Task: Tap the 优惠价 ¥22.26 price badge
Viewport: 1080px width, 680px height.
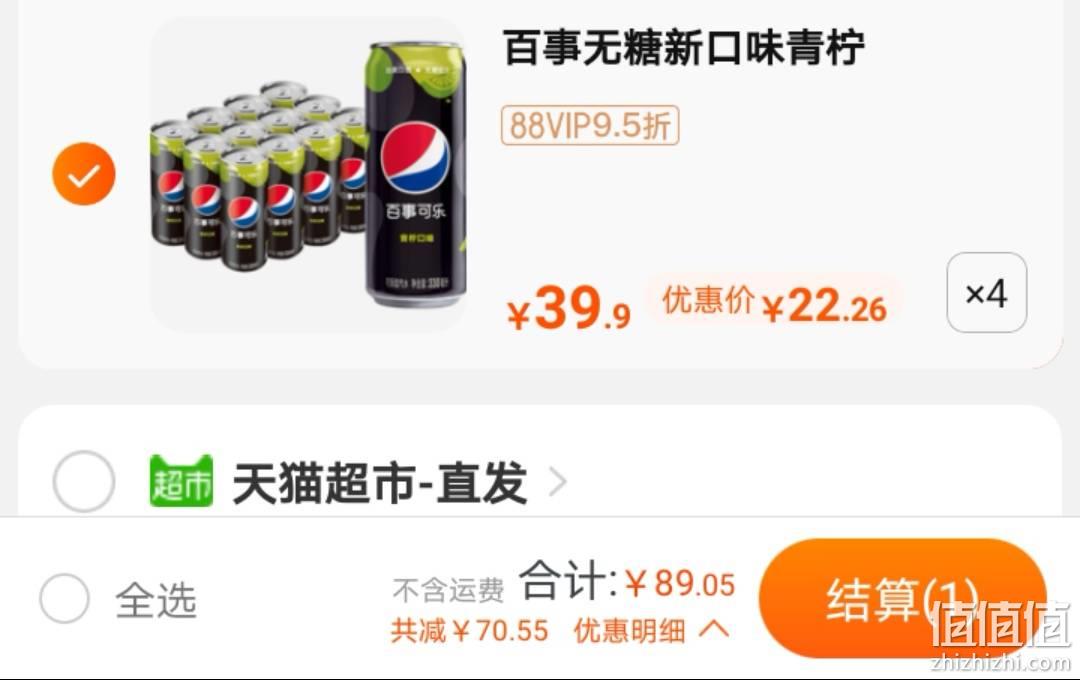Action: (x=774, y=305)
